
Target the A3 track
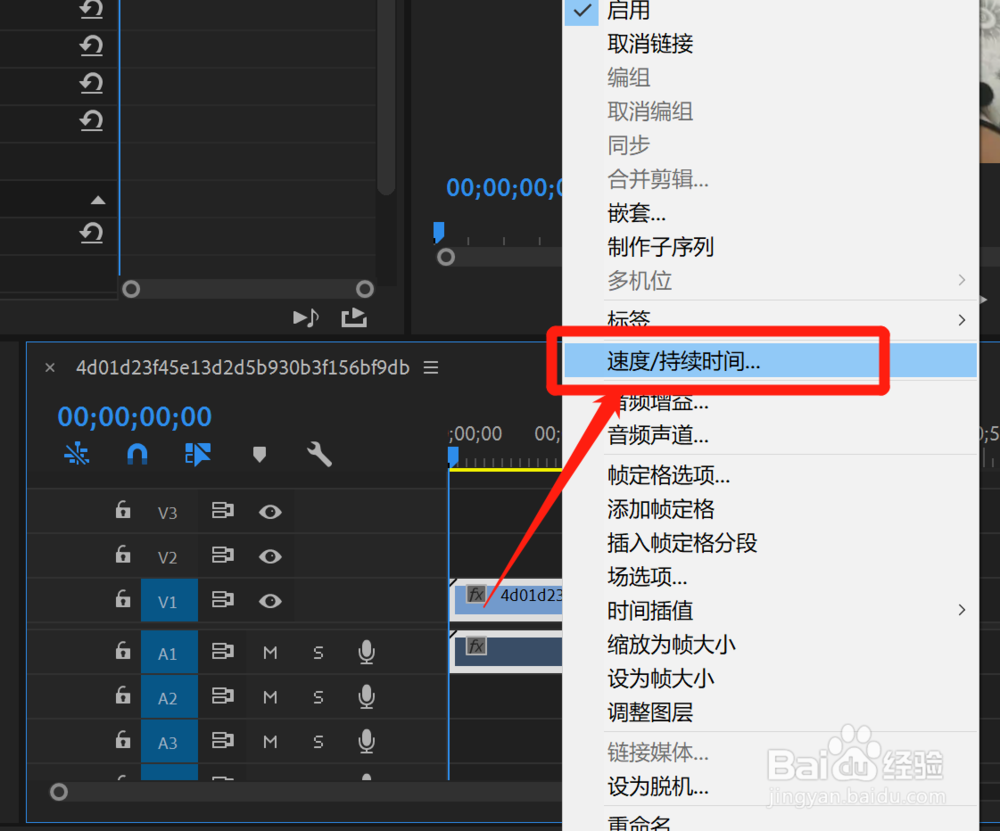(x=169, y=742)
